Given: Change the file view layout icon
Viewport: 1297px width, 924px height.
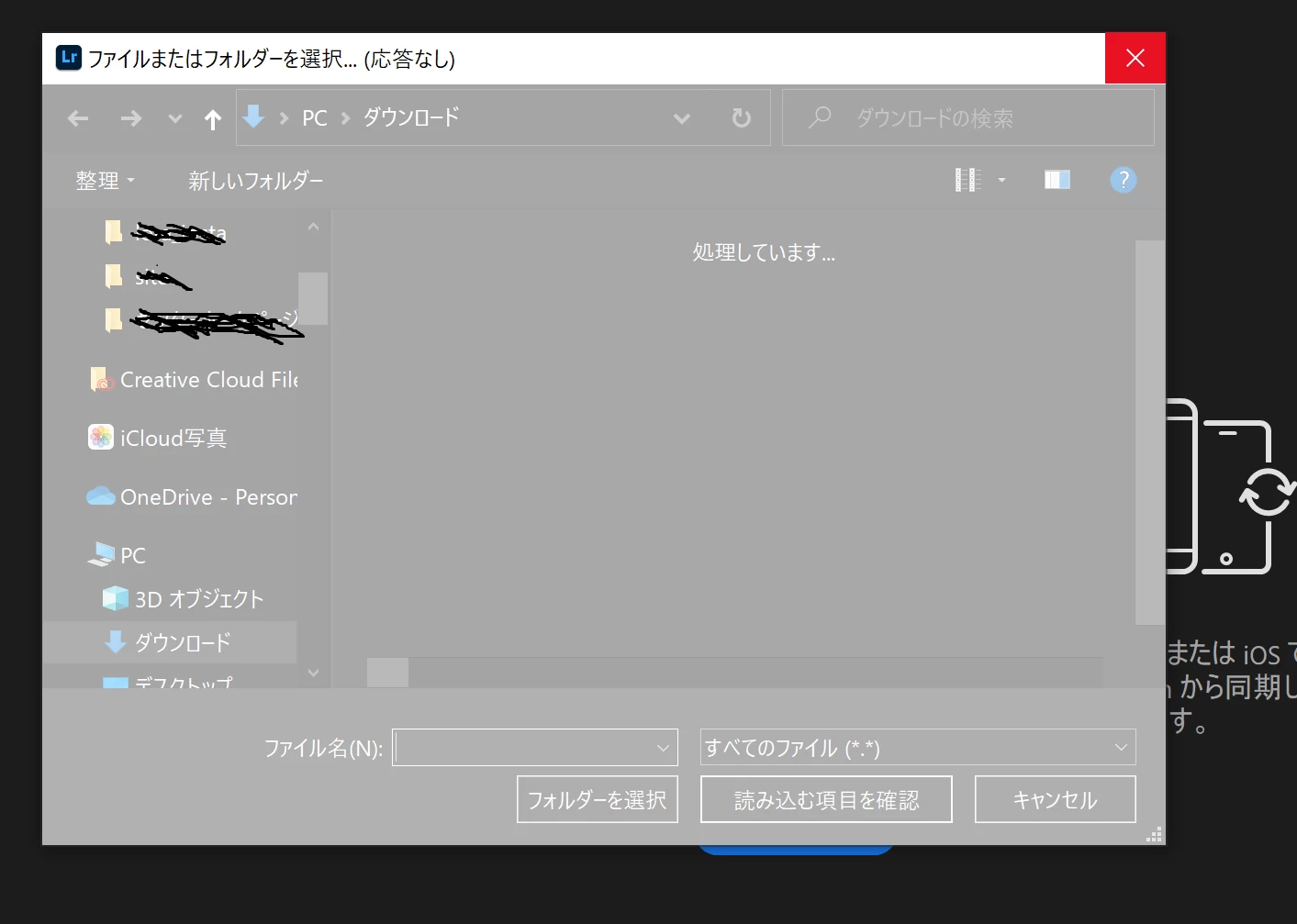Looking at the screenshot, I should tap(968, 180).
